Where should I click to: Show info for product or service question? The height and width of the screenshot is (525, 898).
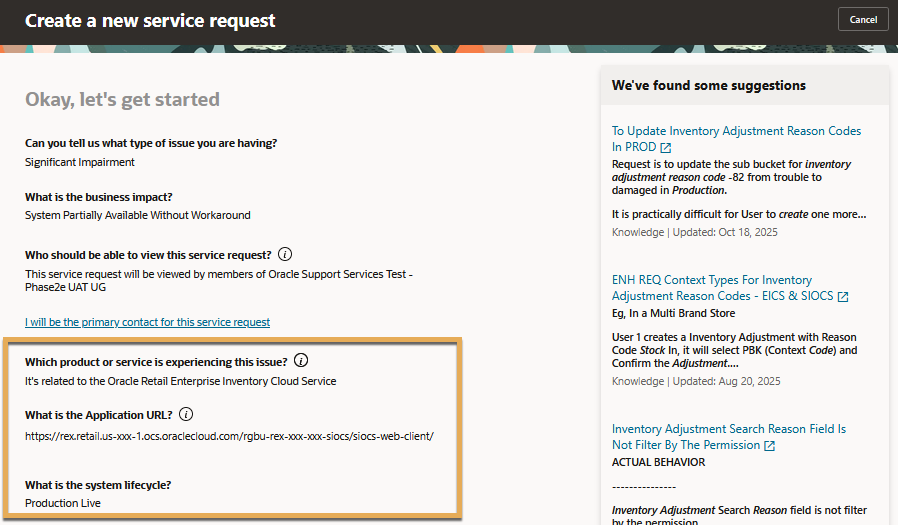click(301, 361)
